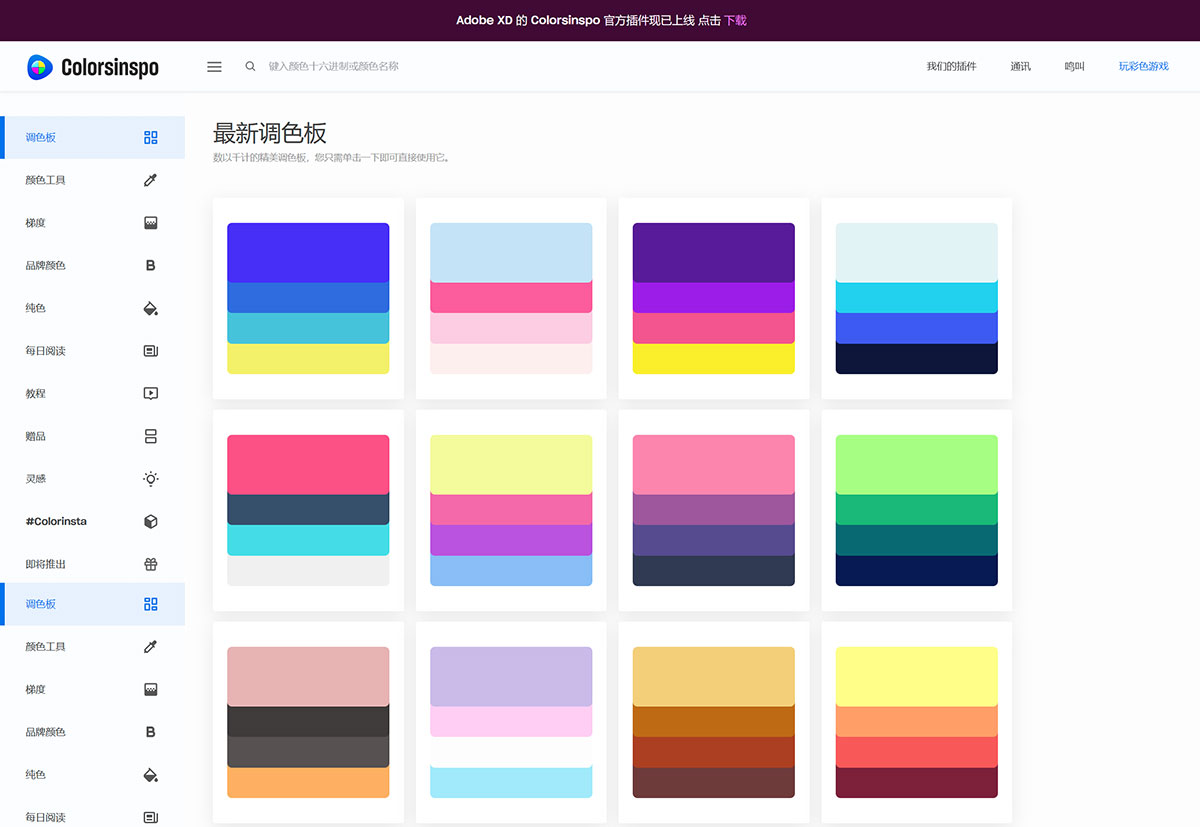The width and height of the screenshot is (1200, 827).
Task: Click the #Colorinsta cube icon
Action: pyautogui.click(x=150, y=521)
